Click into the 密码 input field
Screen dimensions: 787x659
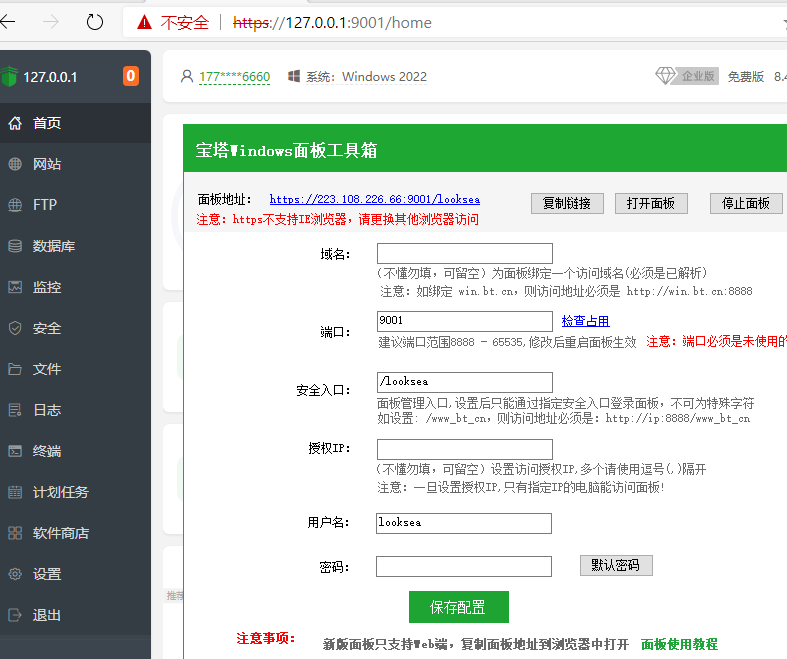click(x=464, y=566)
